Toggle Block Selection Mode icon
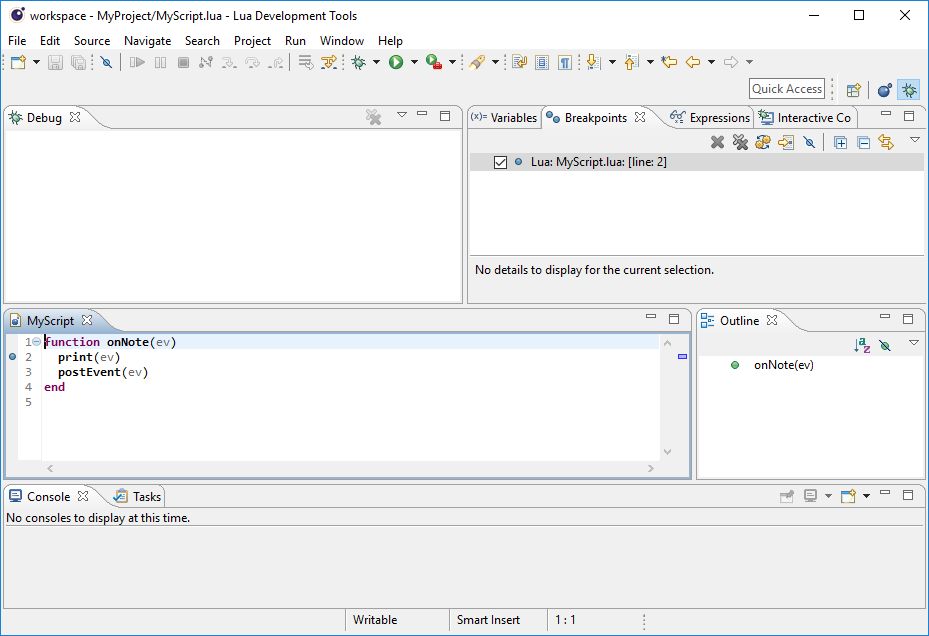This screenshot has width=929, height=636. 542,62
